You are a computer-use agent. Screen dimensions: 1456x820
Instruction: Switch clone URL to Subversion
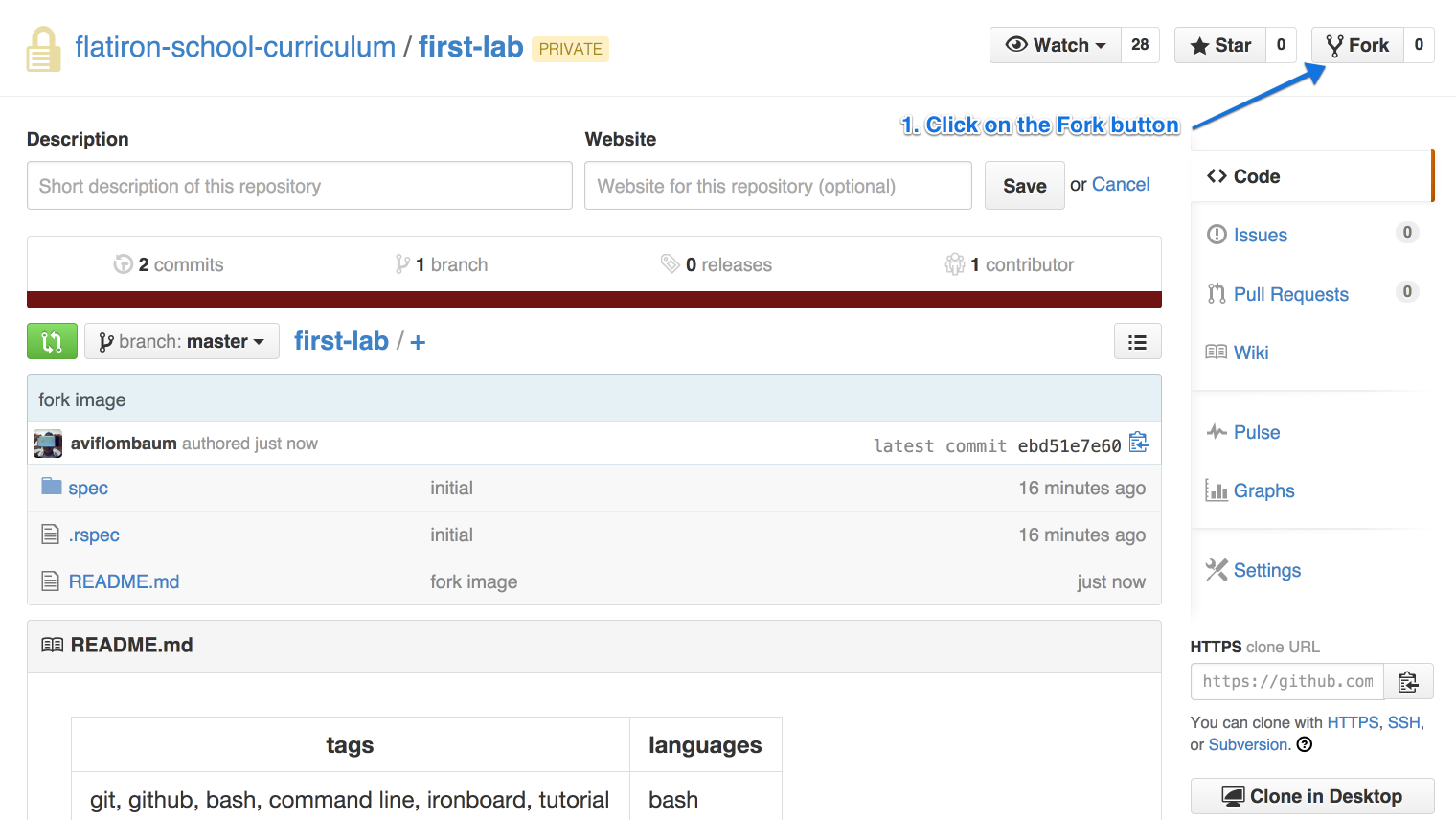click(x=1248, y=744)
